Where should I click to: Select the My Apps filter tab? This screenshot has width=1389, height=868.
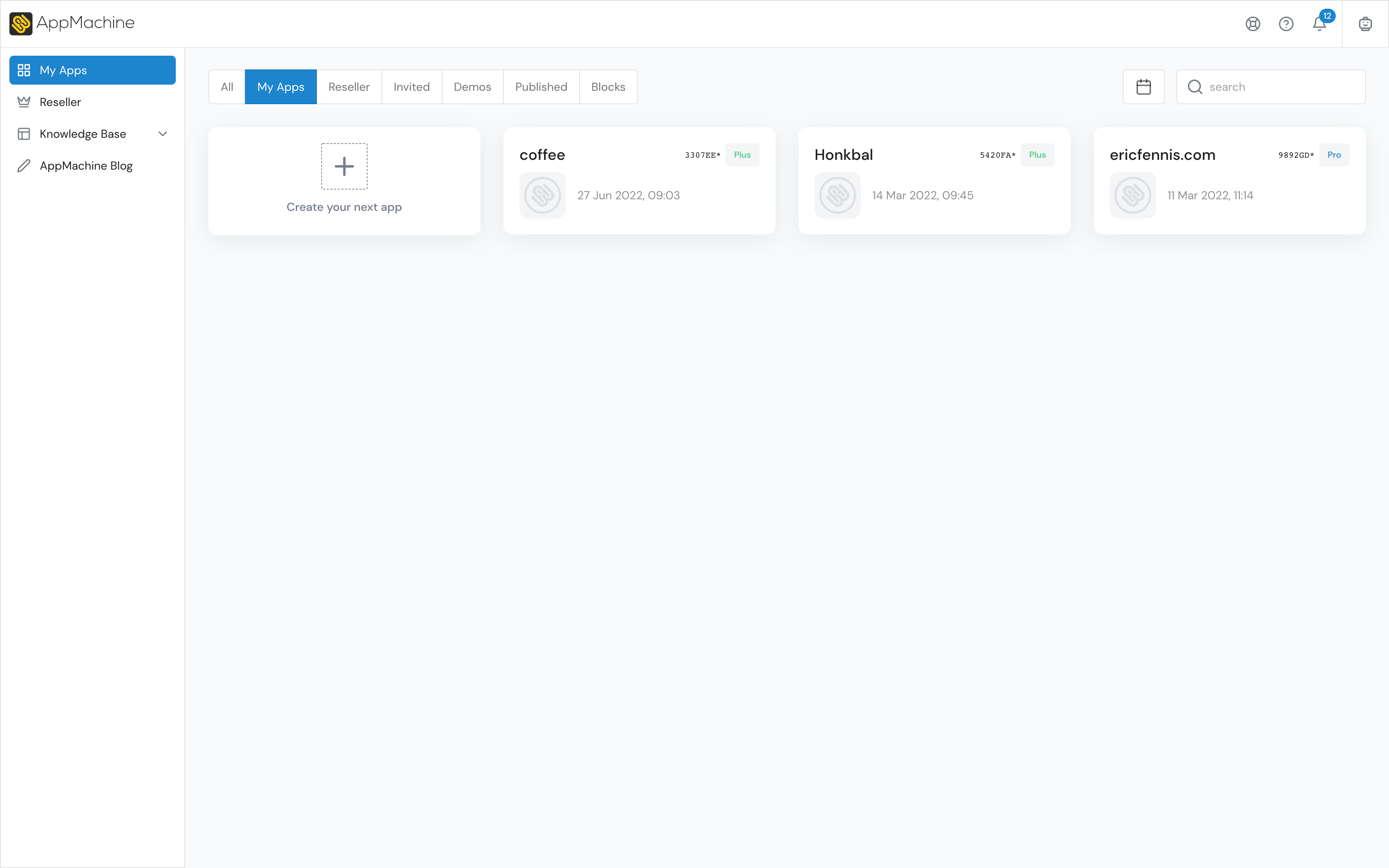pyautogui.click(x=281, y=87)
